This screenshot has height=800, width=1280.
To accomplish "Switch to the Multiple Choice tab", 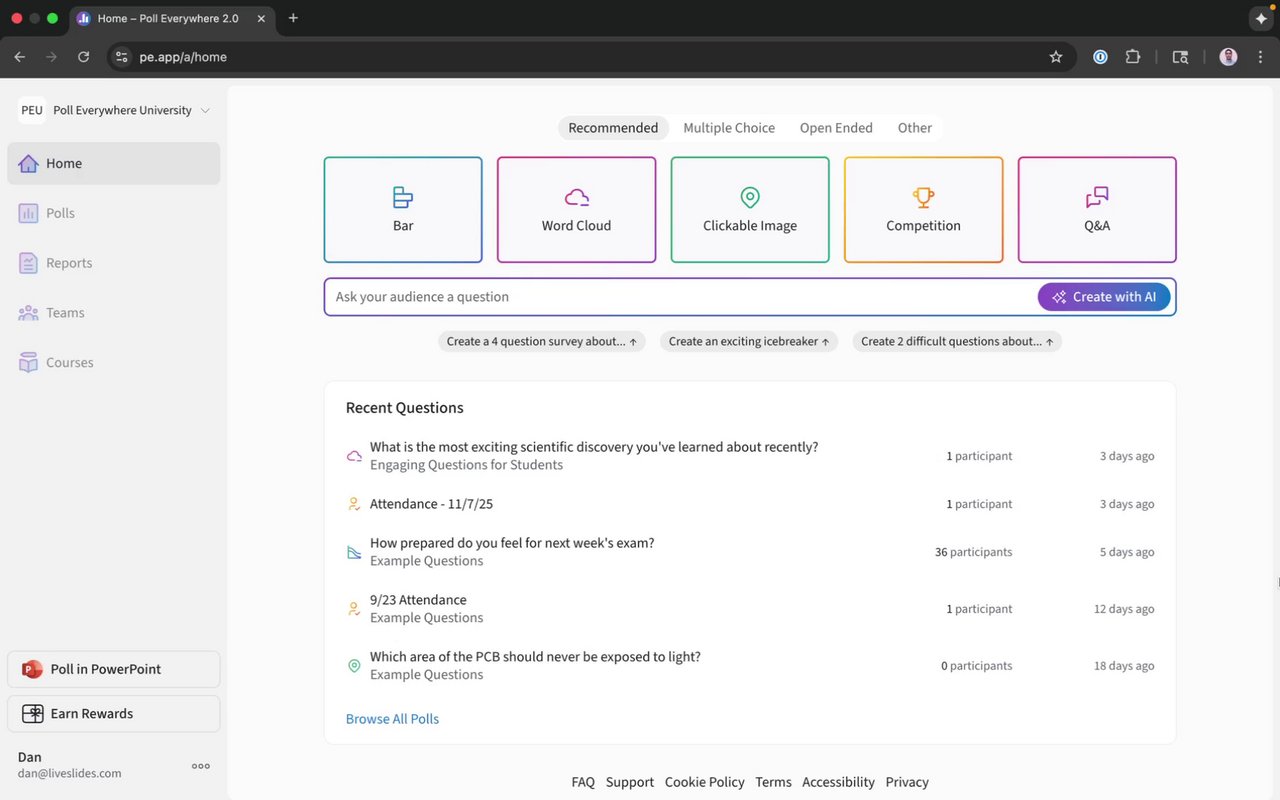I will 729,128.
